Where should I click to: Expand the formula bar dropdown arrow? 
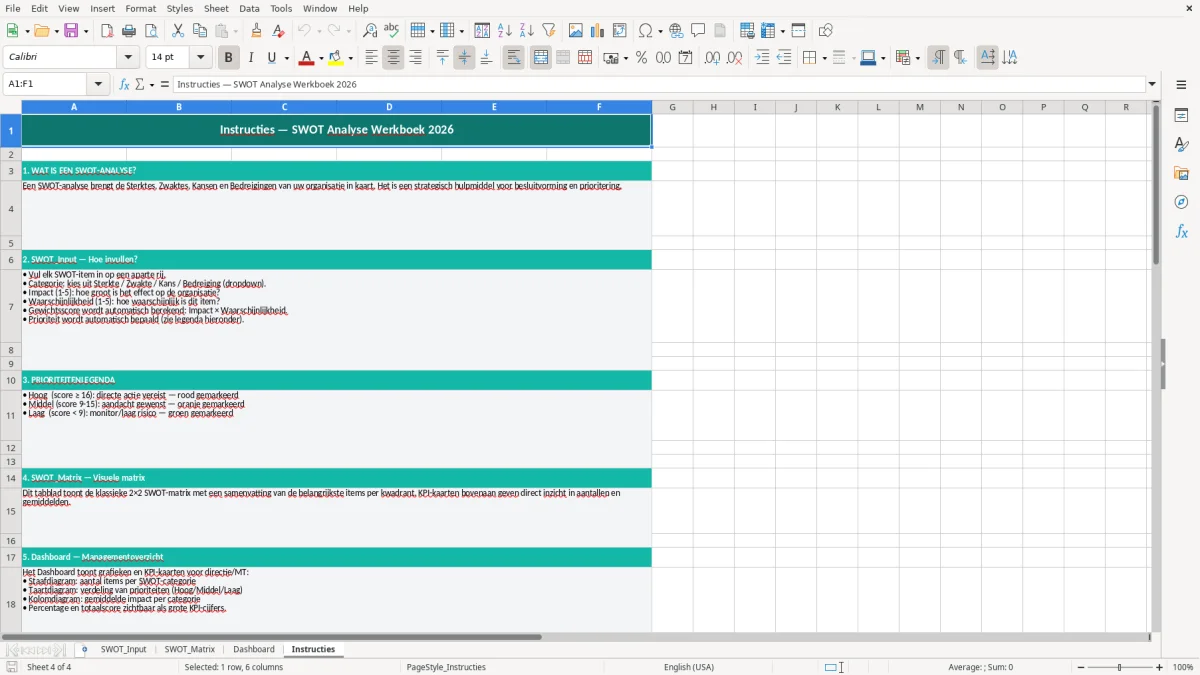click(1152, 85)
